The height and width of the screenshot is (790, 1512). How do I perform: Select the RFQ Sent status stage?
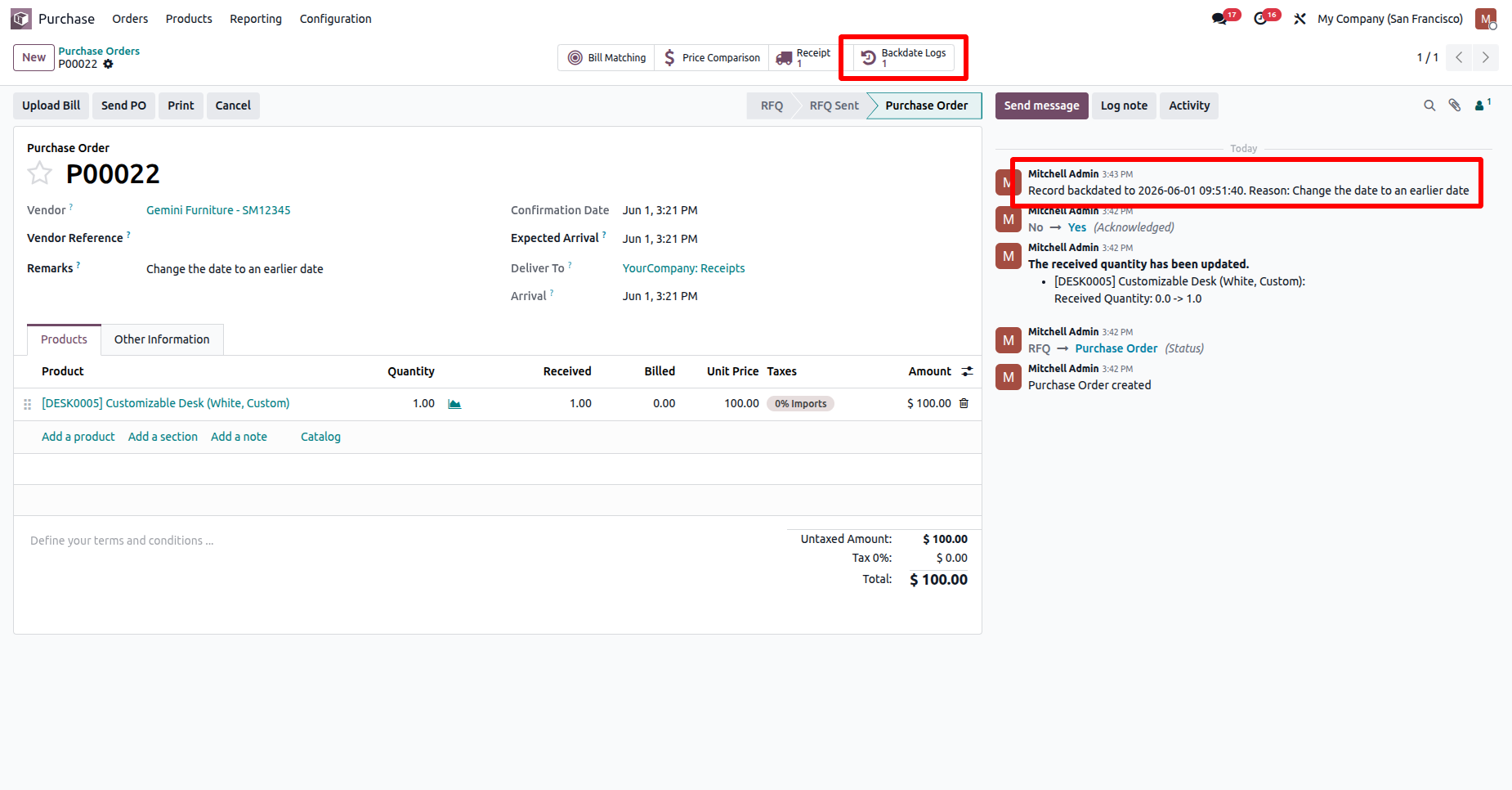(x=834, y=105)
